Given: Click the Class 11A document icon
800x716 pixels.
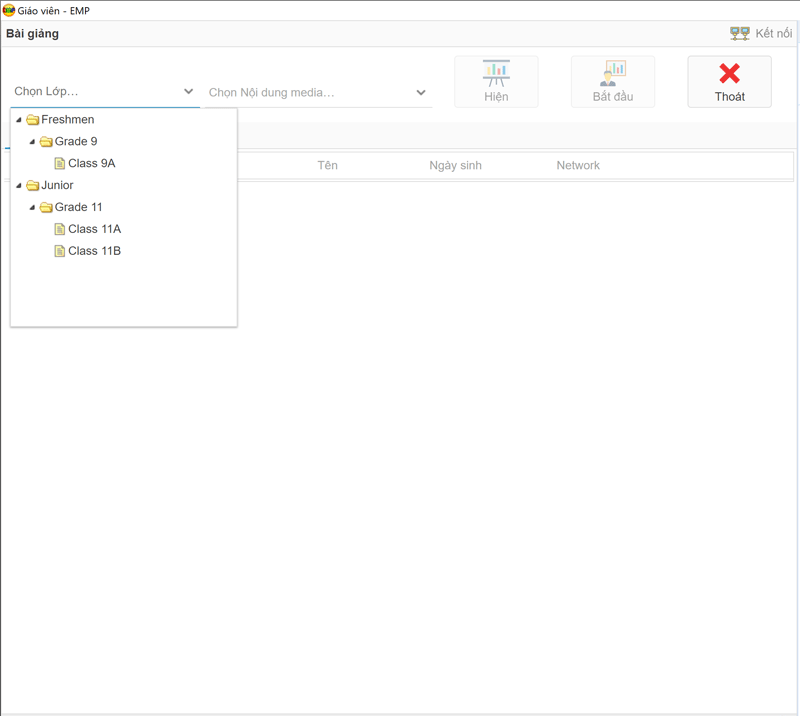Looking at the screenshot, I should tap(60, 229).
